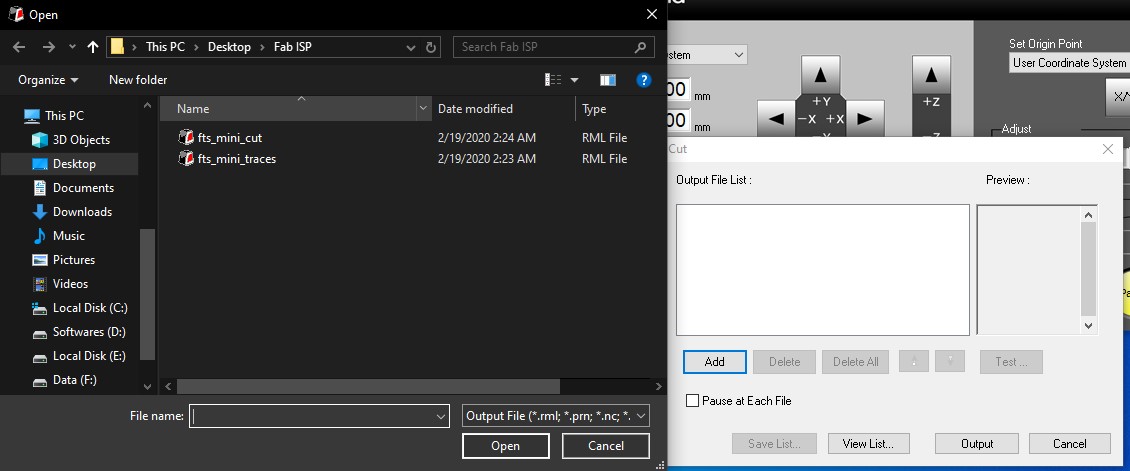Screen dimensions: 1130x471
Task: Click navigation pane scroll down arrow
Action: tap(148, 386)
